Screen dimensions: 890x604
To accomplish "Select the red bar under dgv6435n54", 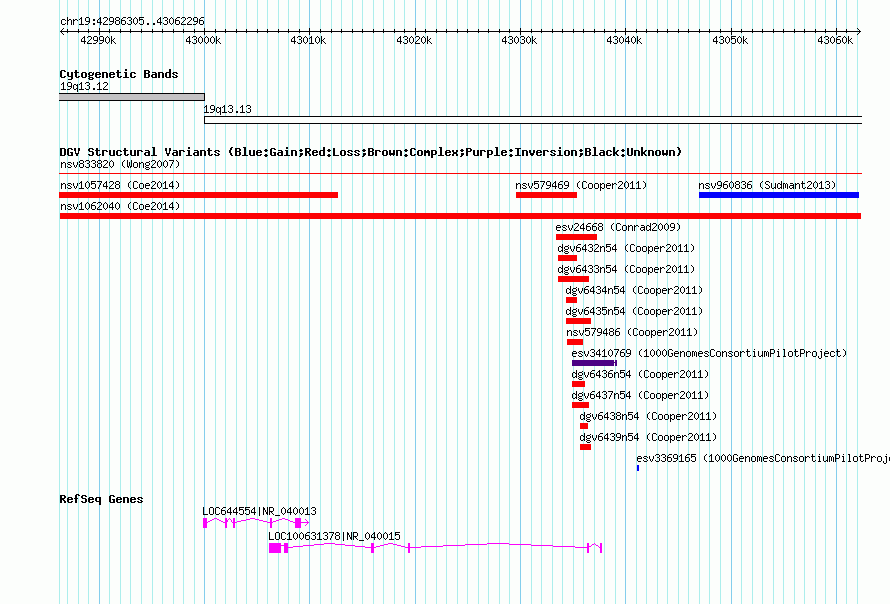I will click(x=578, y=321).
